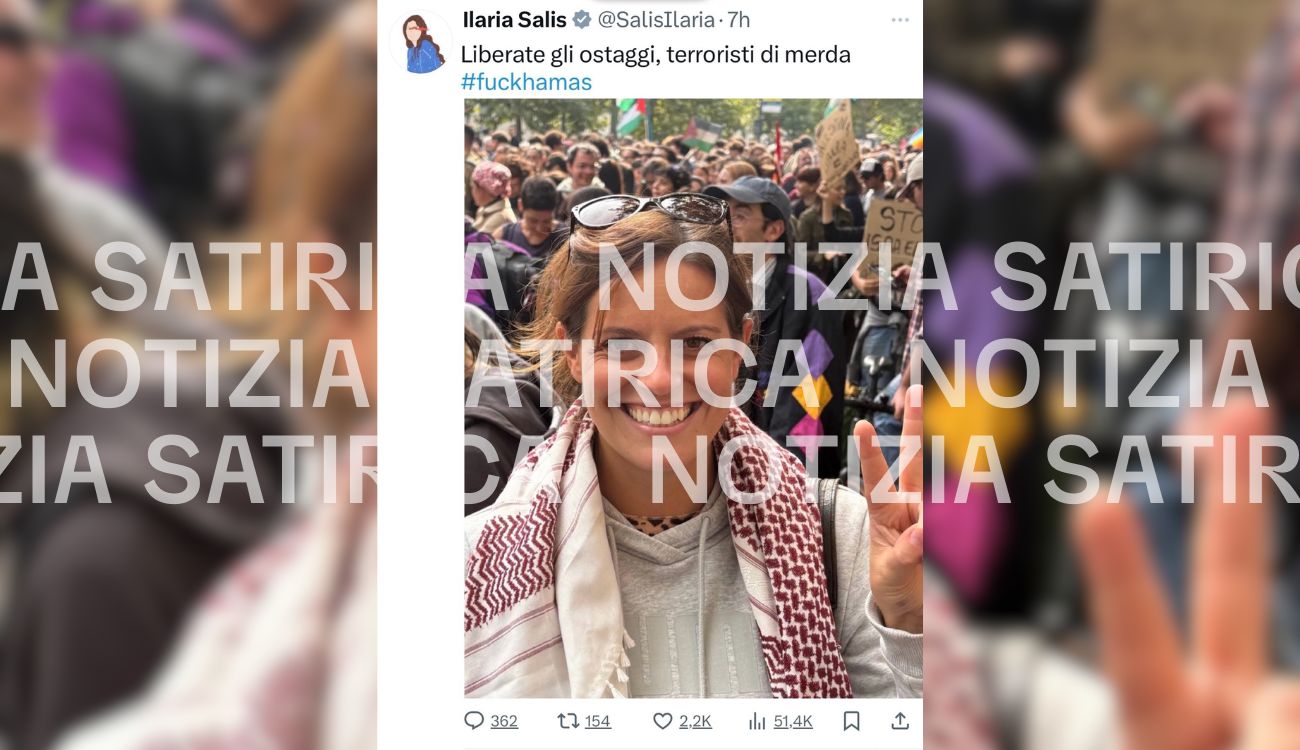Click the 51,4K views count
This screenshot has height=750, width=1300.
point(793,721)
